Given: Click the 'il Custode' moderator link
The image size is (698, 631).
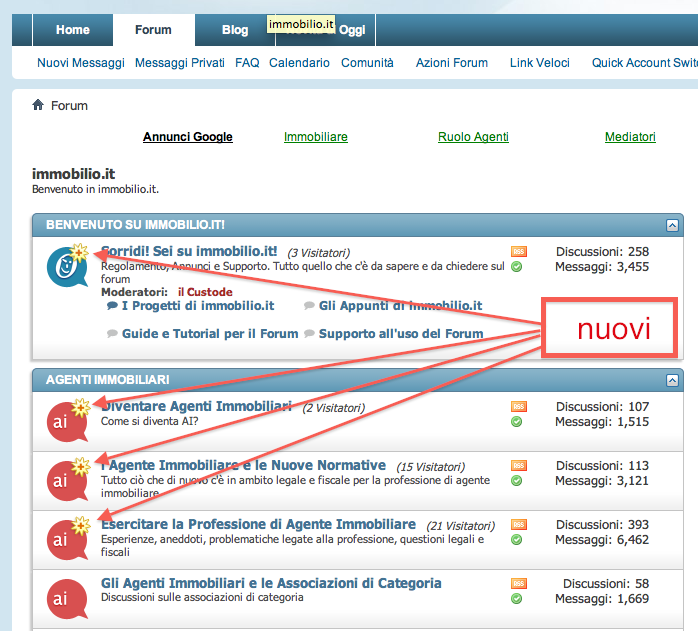Looking at the screenshot, I should pos(205,292).
